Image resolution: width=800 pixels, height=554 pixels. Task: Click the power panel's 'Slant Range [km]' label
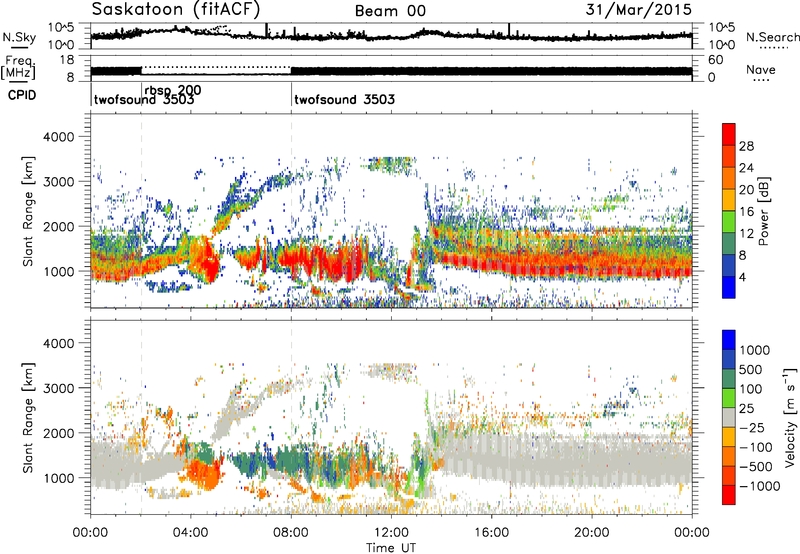coord(28,211)
